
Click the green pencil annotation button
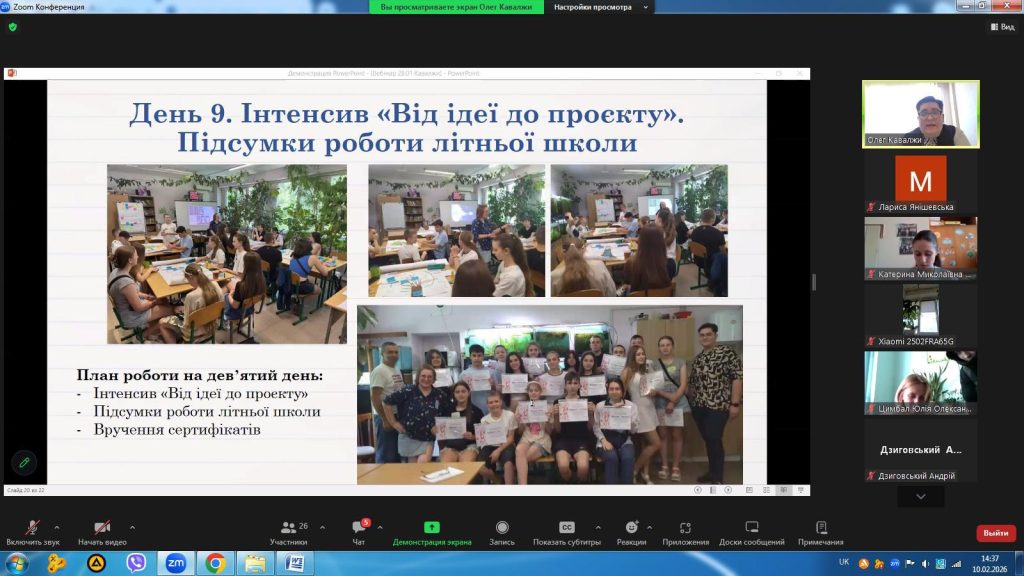24,462
